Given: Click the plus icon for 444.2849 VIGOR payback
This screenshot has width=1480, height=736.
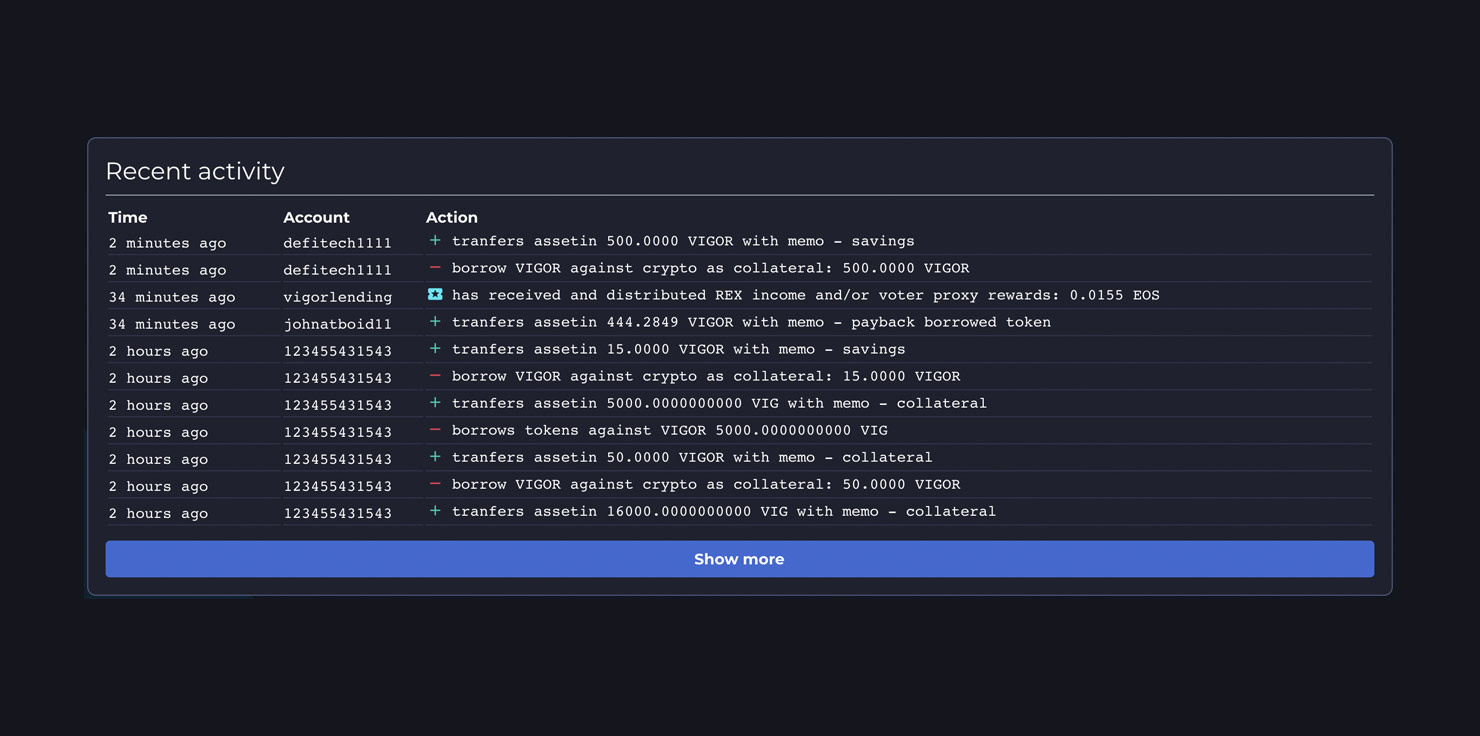Looking at the screenshot, I should click(435, 322).
